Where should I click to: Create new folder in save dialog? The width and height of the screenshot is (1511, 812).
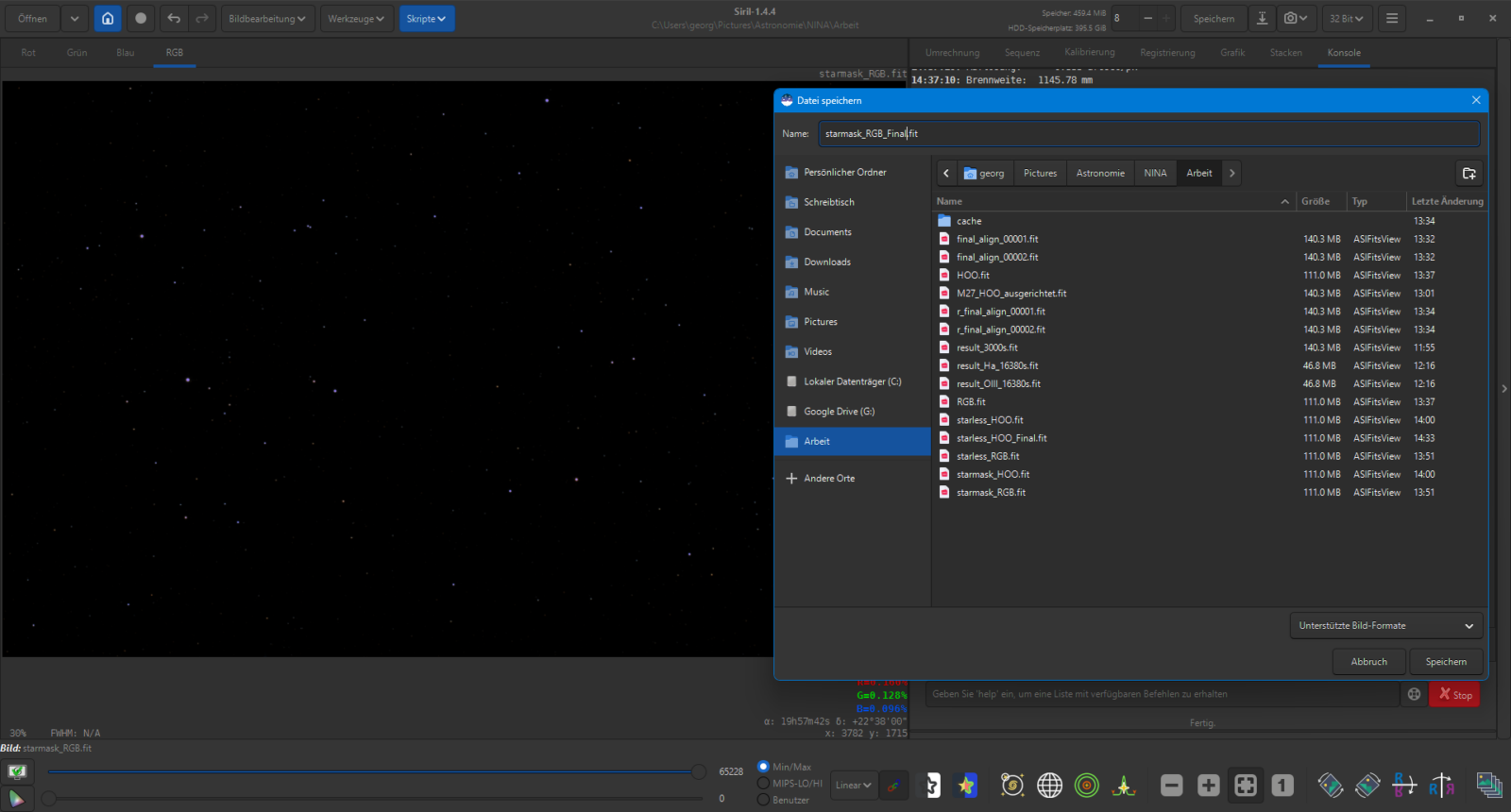(x=1469, y=173)
